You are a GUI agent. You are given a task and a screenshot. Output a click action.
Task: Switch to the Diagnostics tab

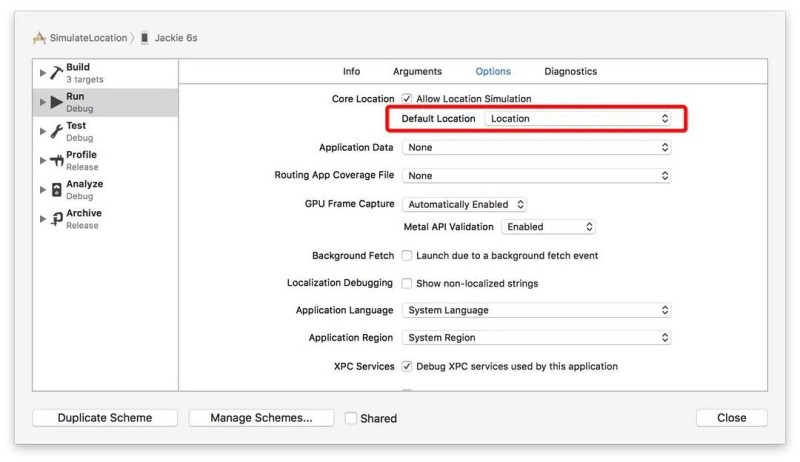coord(570,71)
